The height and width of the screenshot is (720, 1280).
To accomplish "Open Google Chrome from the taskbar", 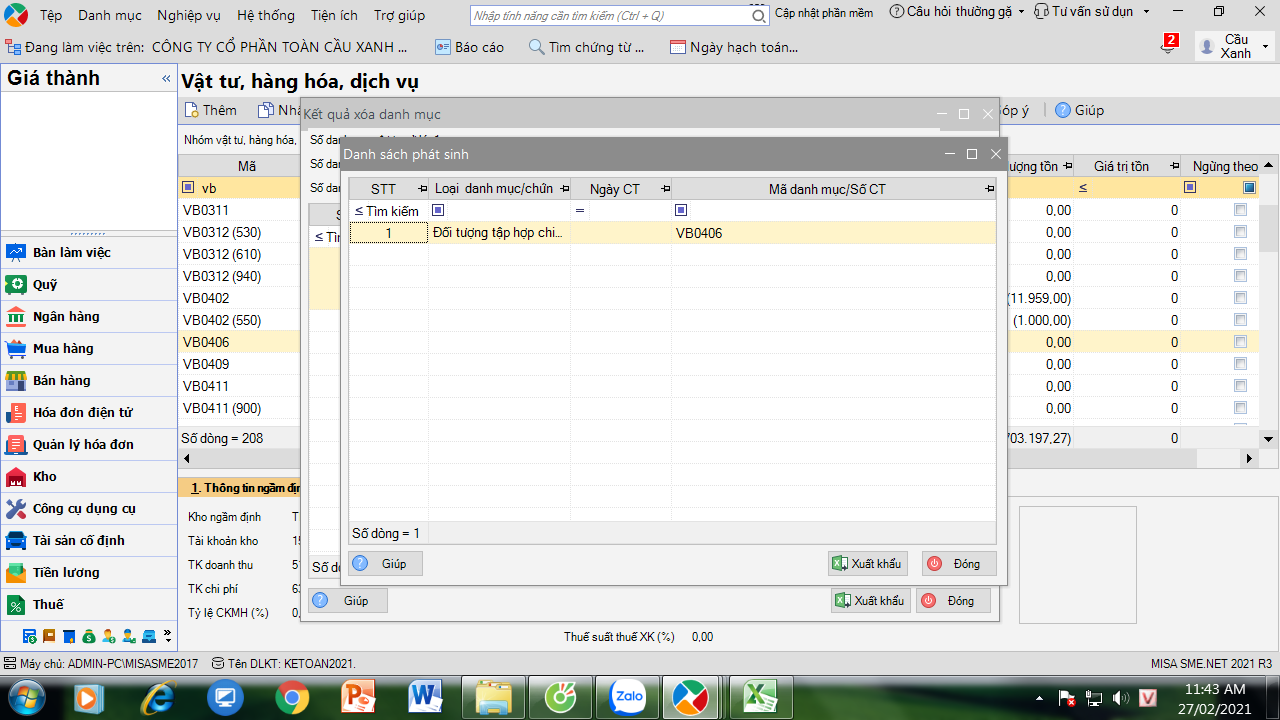I will click(292, 697).
